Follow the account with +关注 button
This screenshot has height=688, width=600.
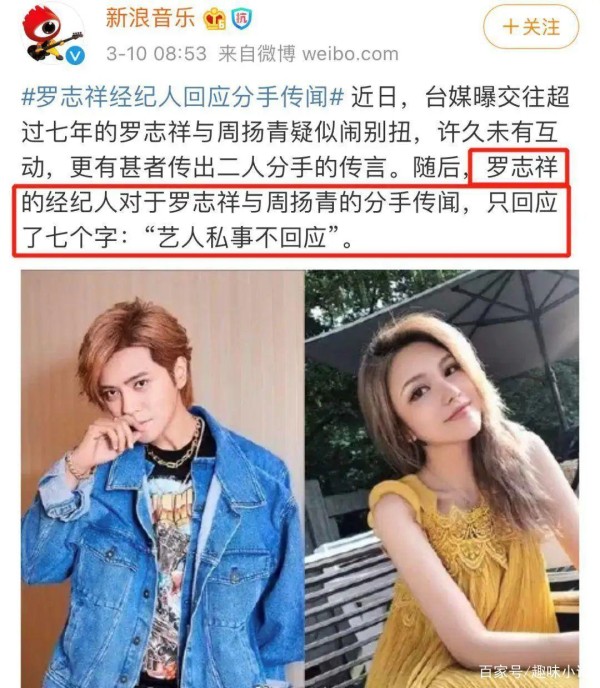pyautogui.click(x=531, y=27)
